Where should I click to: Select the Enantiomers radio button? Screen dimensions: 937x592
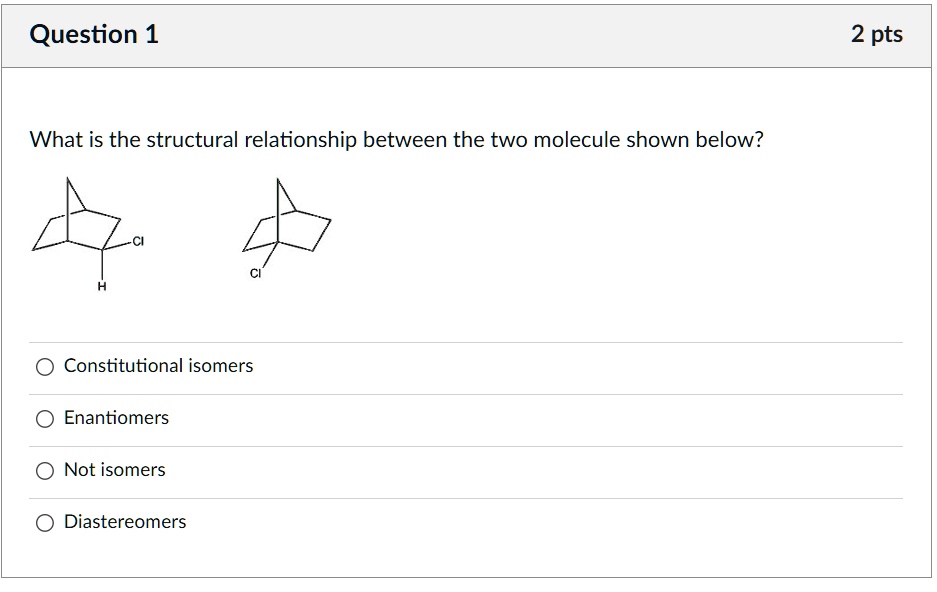click(x=44, y=418)
